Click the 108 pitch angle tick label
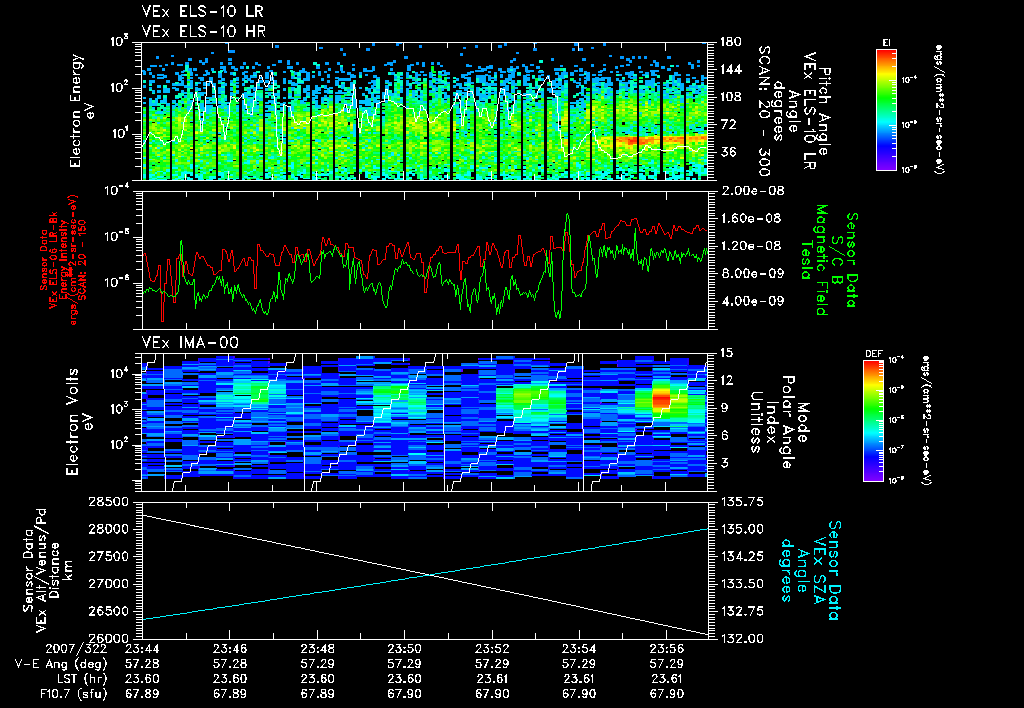This screenshot has height=708, width=1024. 730,97
